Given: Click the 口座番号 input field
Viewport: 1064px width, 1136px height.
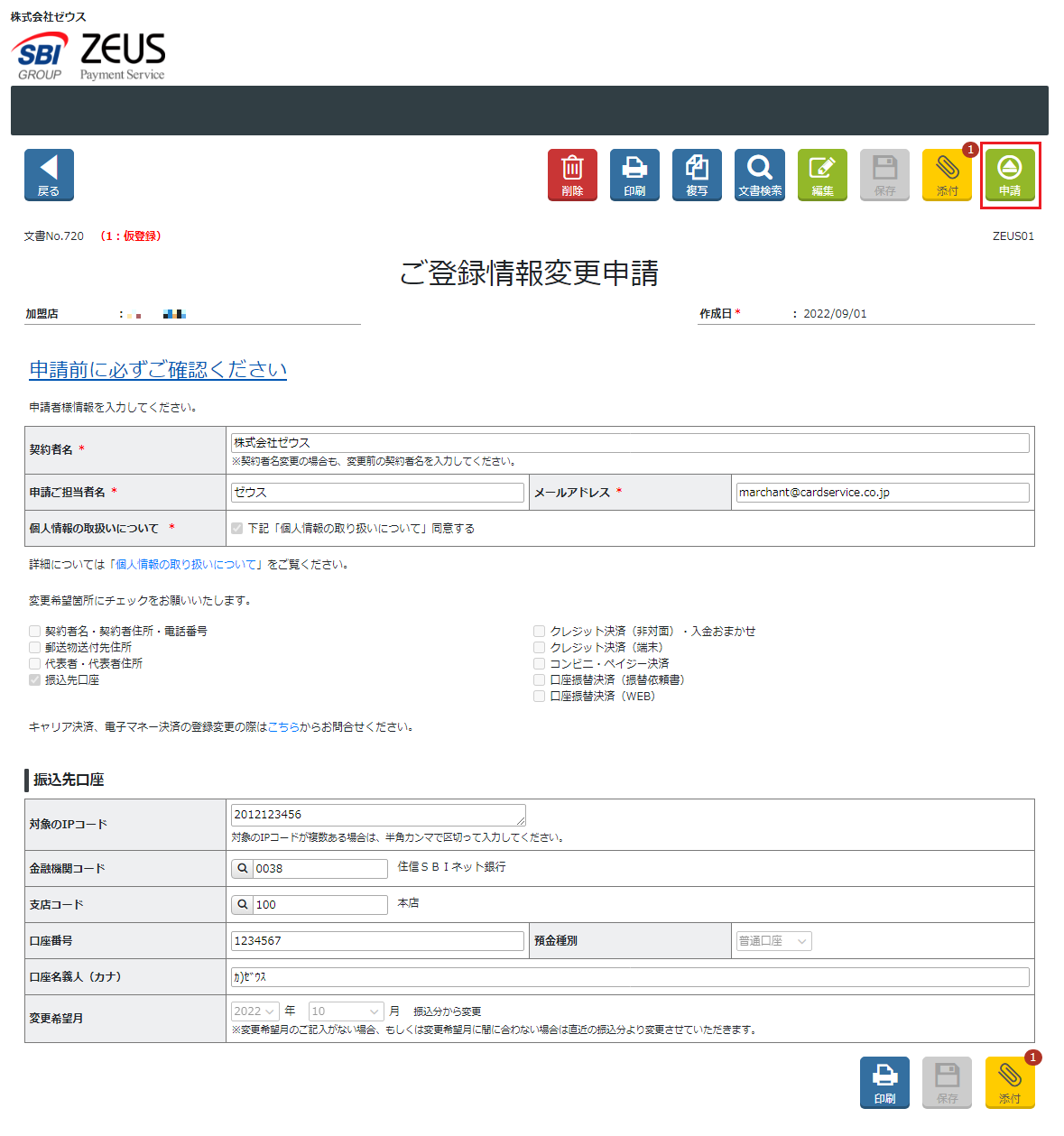Looking at the screenshot, I should point(377,941).
